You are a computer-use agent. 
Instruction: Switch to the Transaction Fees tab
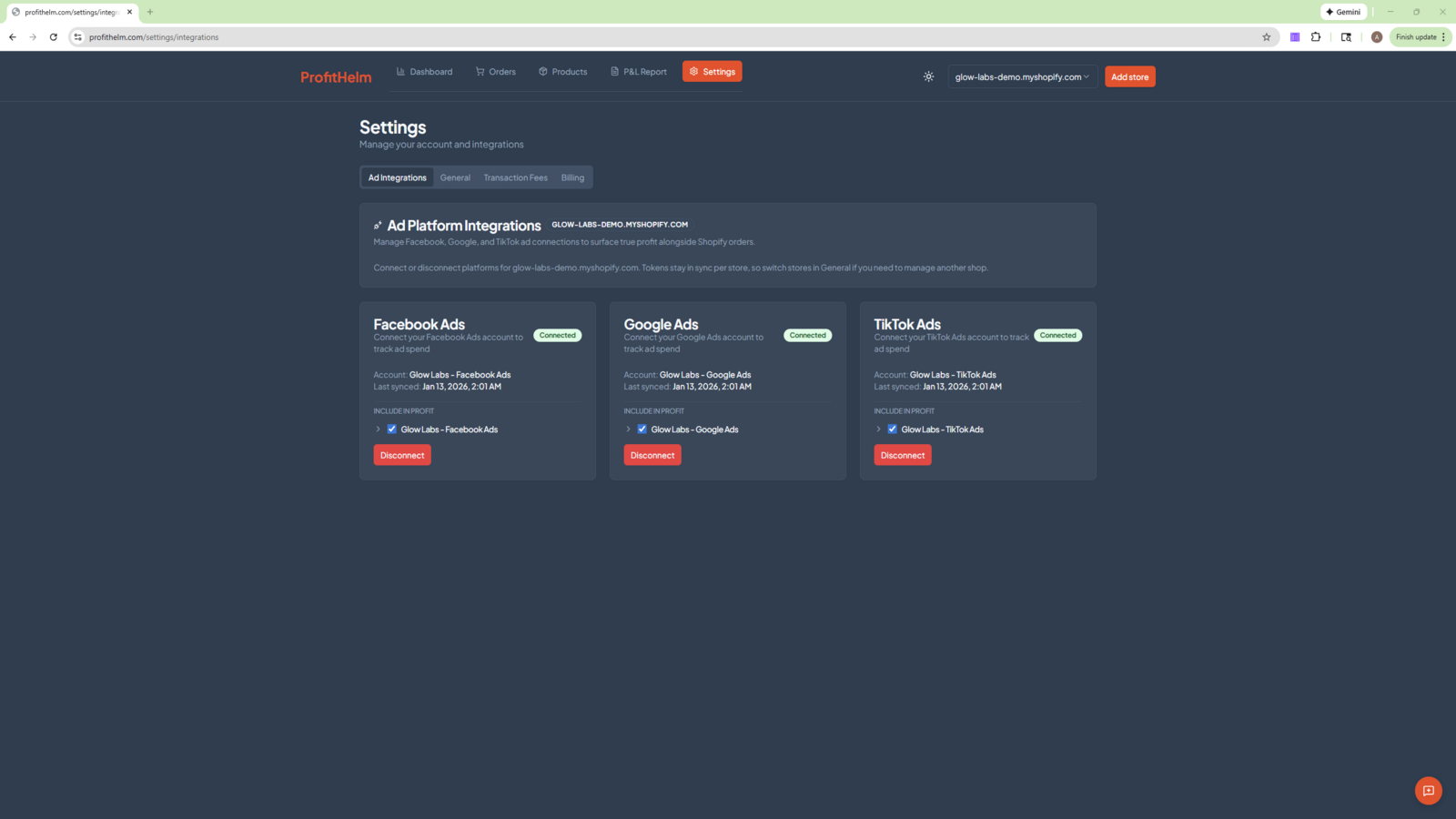pos(516,177)
